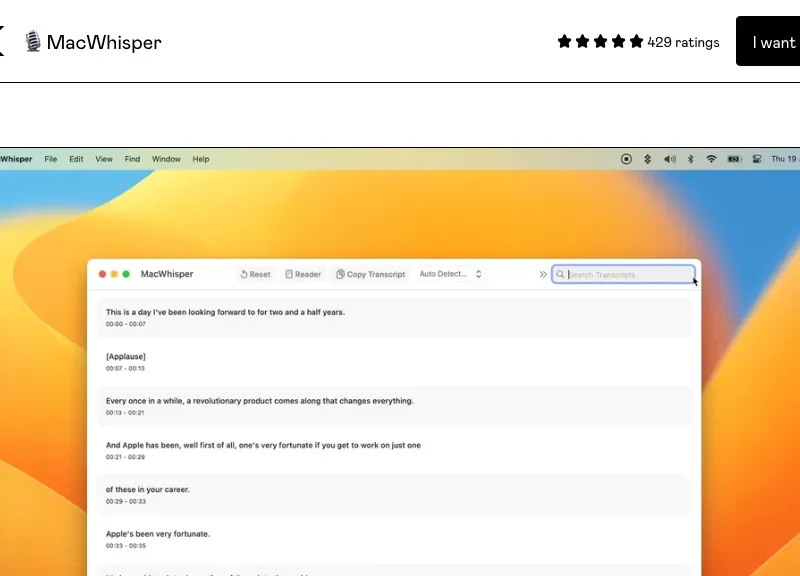Click the MacWhisper microphone logo icon
Viewport: 800px width, 576px height.
tap(33, 42)
